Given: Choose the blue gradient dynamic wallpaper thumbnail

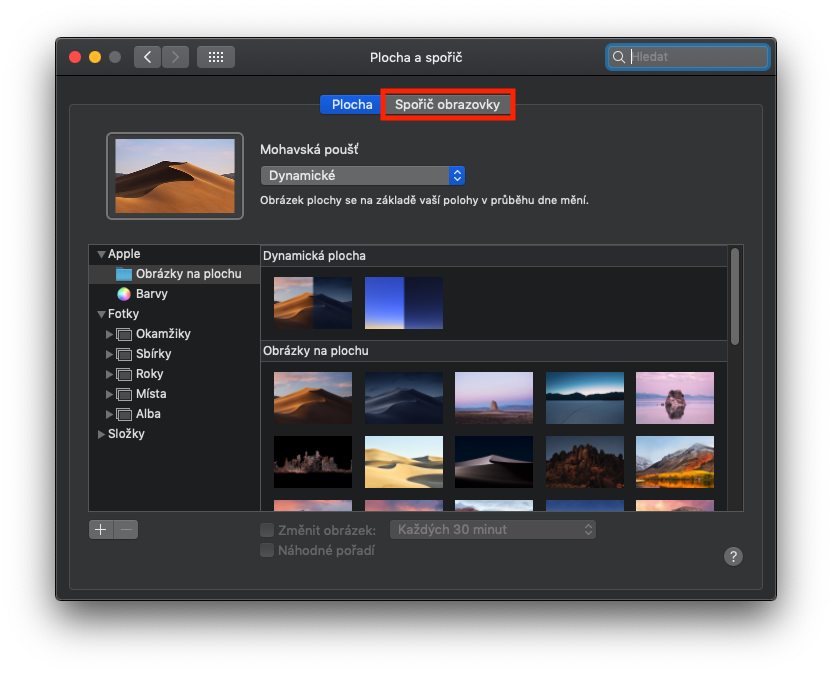Looking at the screenshot, I should pos(403,303).
